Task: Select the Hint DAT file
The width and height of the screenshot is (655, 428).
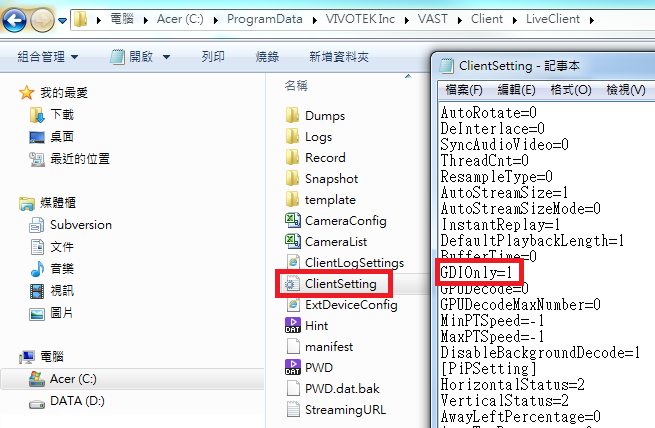Action: click(x=316, y=325)
